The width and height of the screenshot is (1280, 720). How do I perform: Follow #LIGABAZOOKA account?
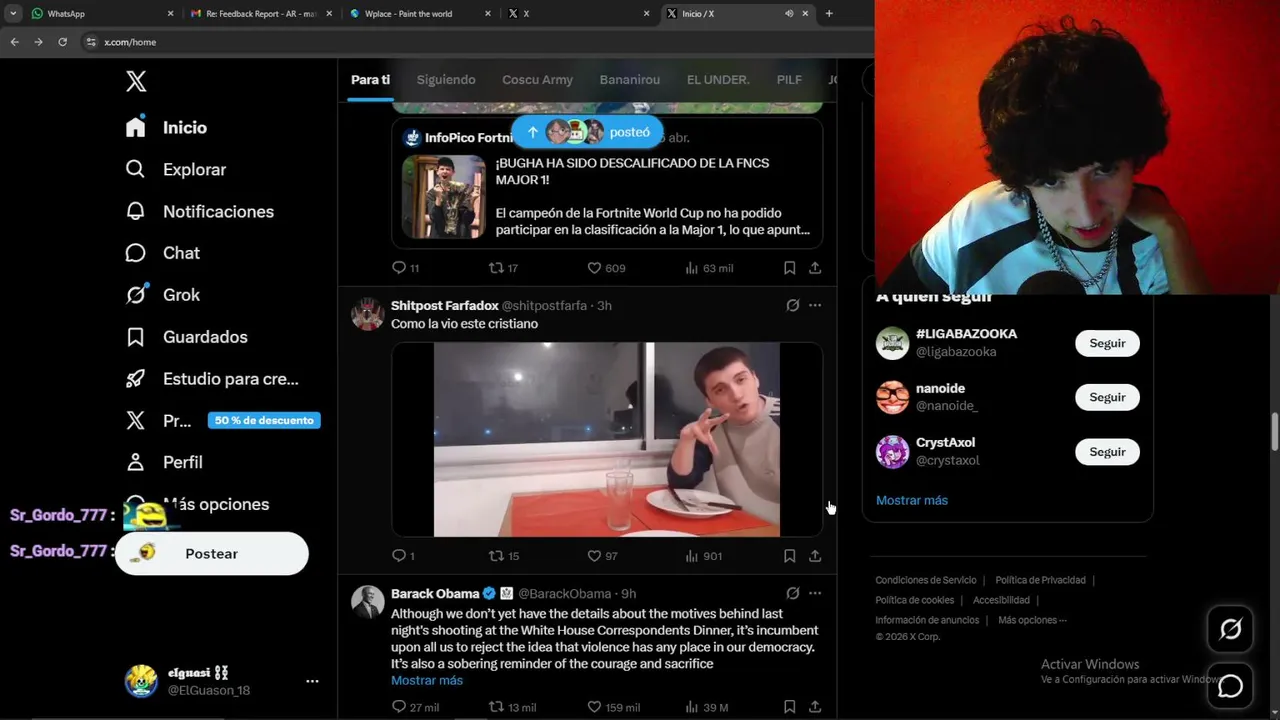click(x=1107, y=343)
